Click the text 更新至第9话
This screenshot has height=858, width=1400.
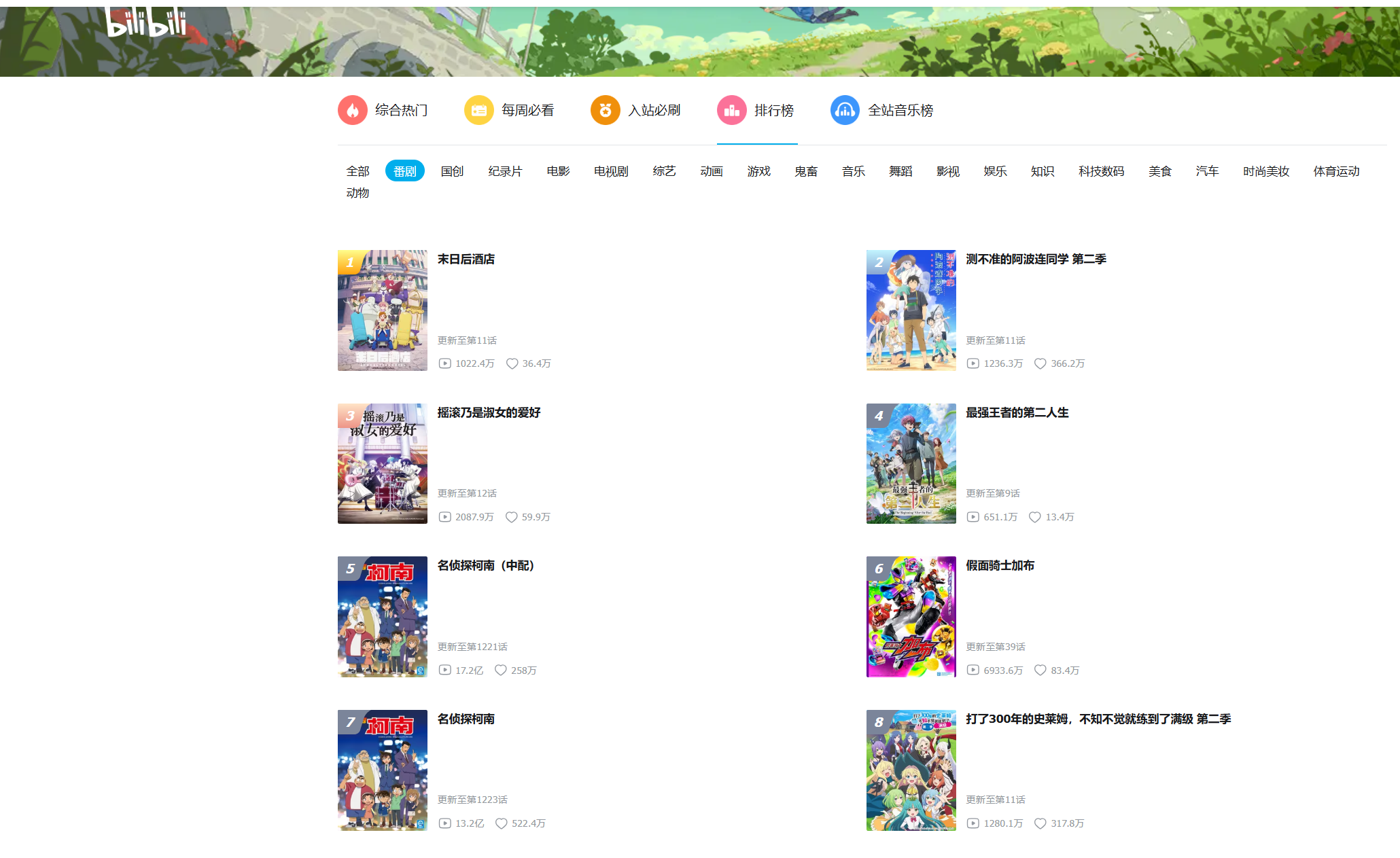[x=993, y=494]
